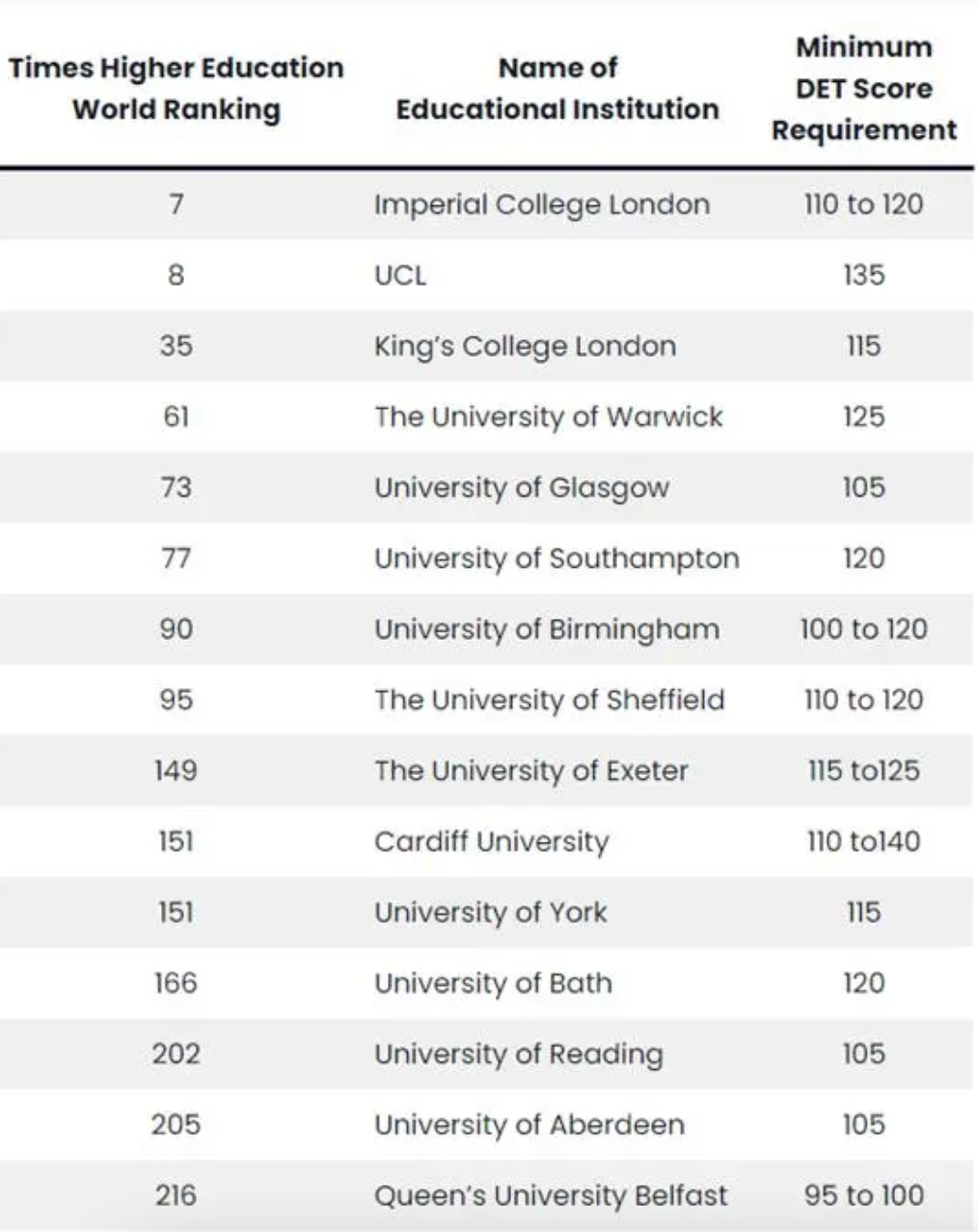Click the Minimum DET Score Requirement header
The width and height of the screenshot is (978, 1232).
pos(863,89)
